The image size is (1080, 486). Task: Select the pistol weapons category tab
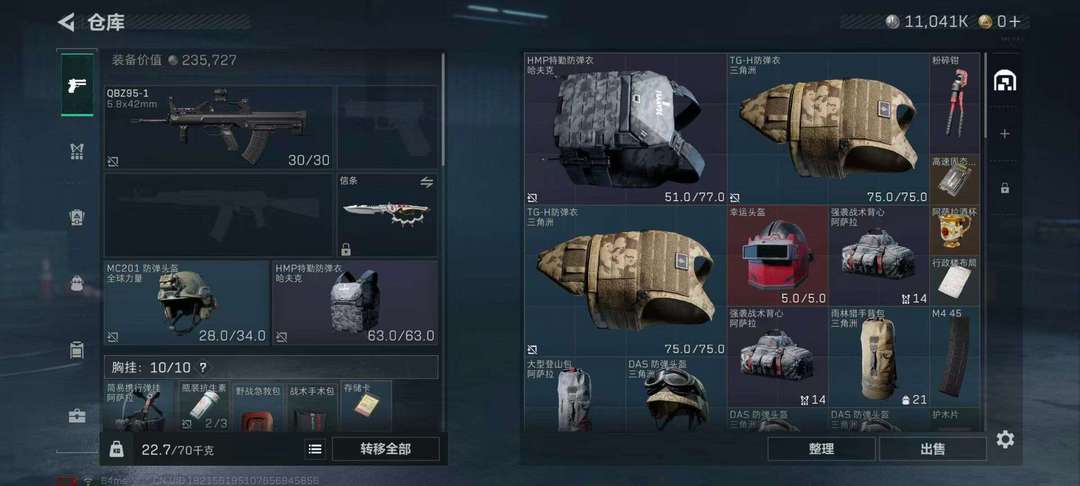[x=77, y=85]
